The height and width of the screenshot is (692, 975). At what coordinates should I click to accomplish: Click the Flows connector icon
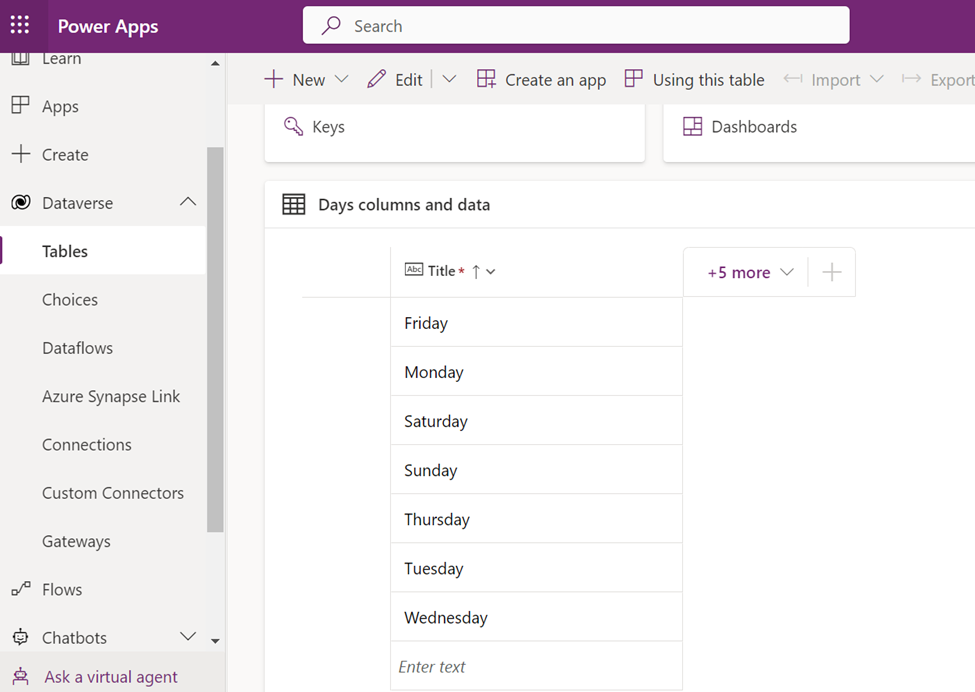coord(21,589)
